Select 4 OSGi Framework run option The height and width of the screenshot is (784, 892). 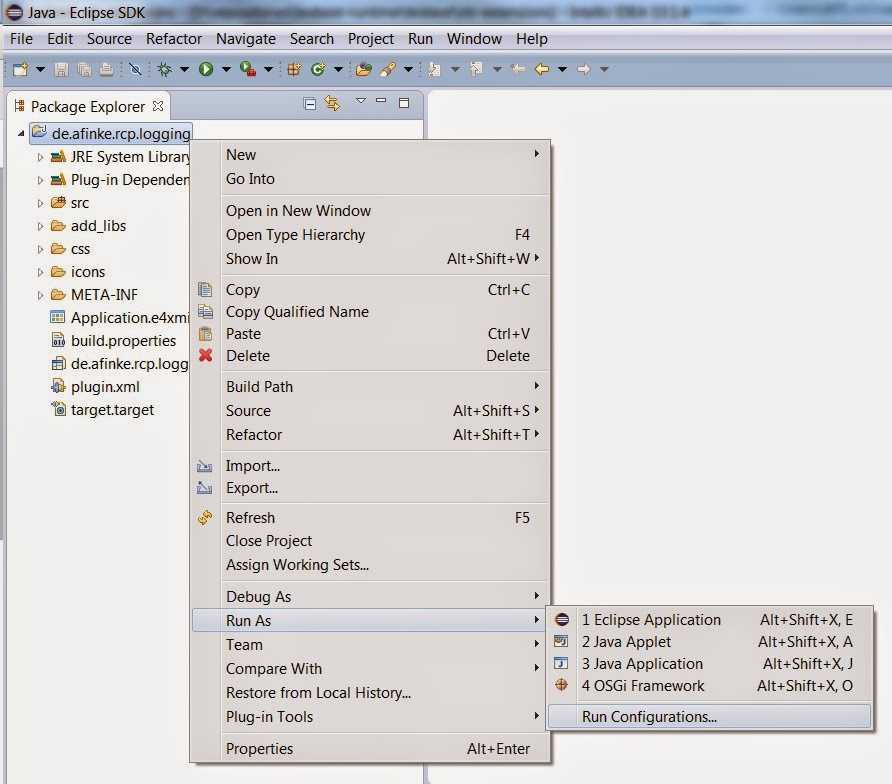coord(709,686)
